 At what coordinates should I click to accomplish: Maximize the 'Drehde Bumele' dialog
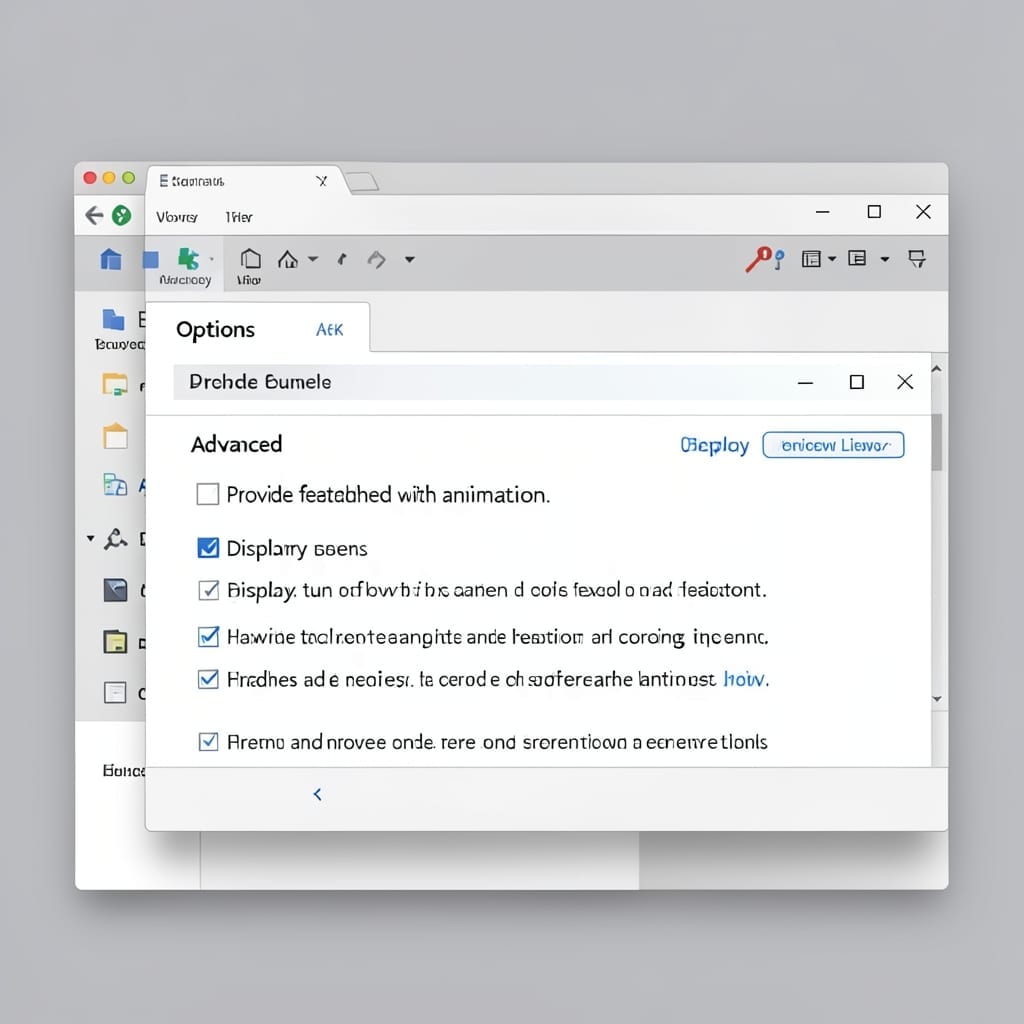click(857, 382)
